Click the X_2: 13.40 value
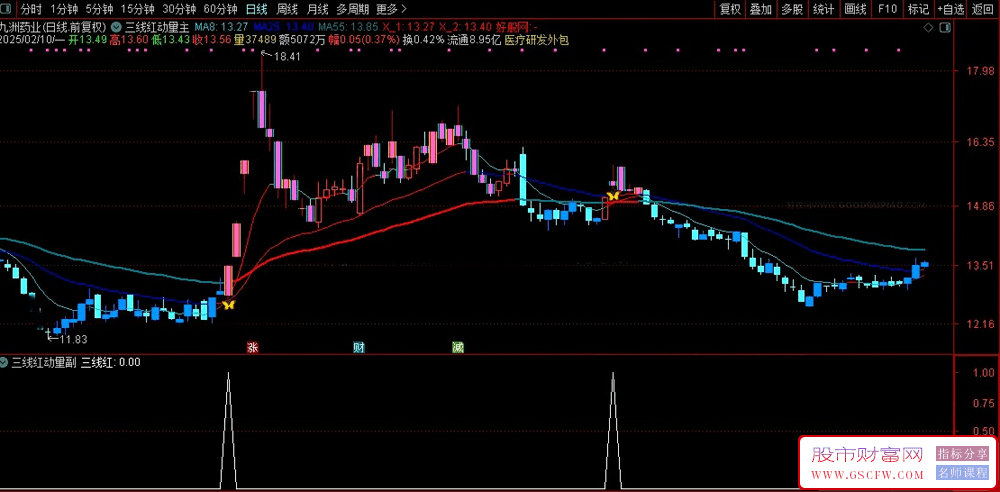Screen dimensions: 1000x492 click(x=466, y=27)
